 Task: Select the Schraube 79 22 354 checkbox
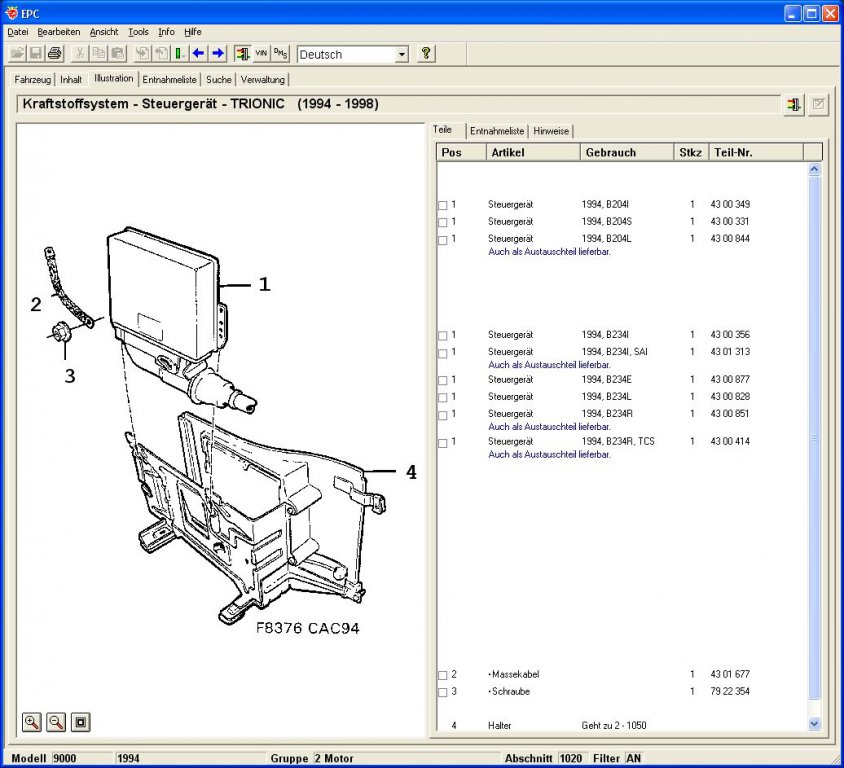click(442, 693)
